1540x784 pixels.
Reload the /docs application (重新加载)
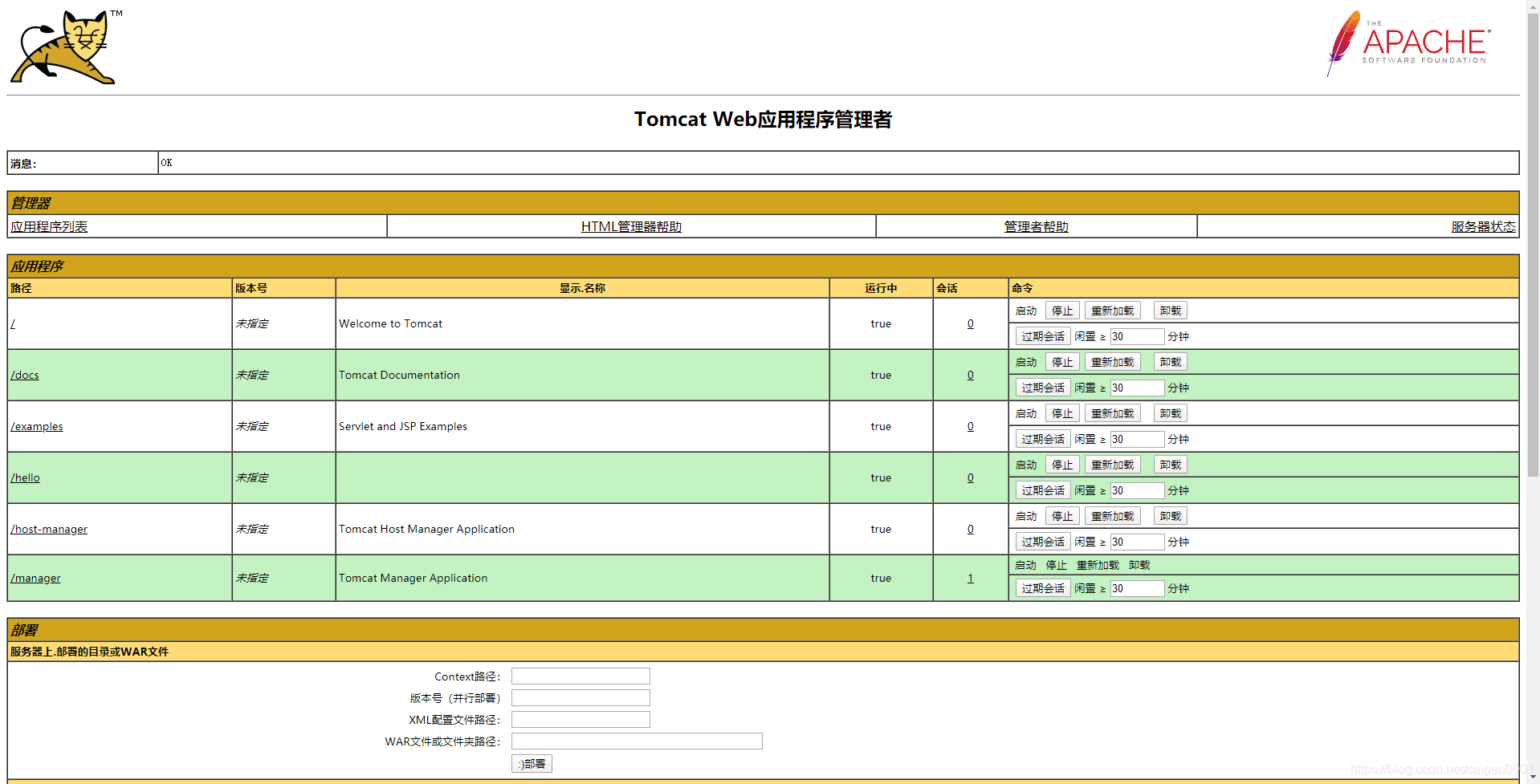pyautogui.click(x=1112, y=362)
